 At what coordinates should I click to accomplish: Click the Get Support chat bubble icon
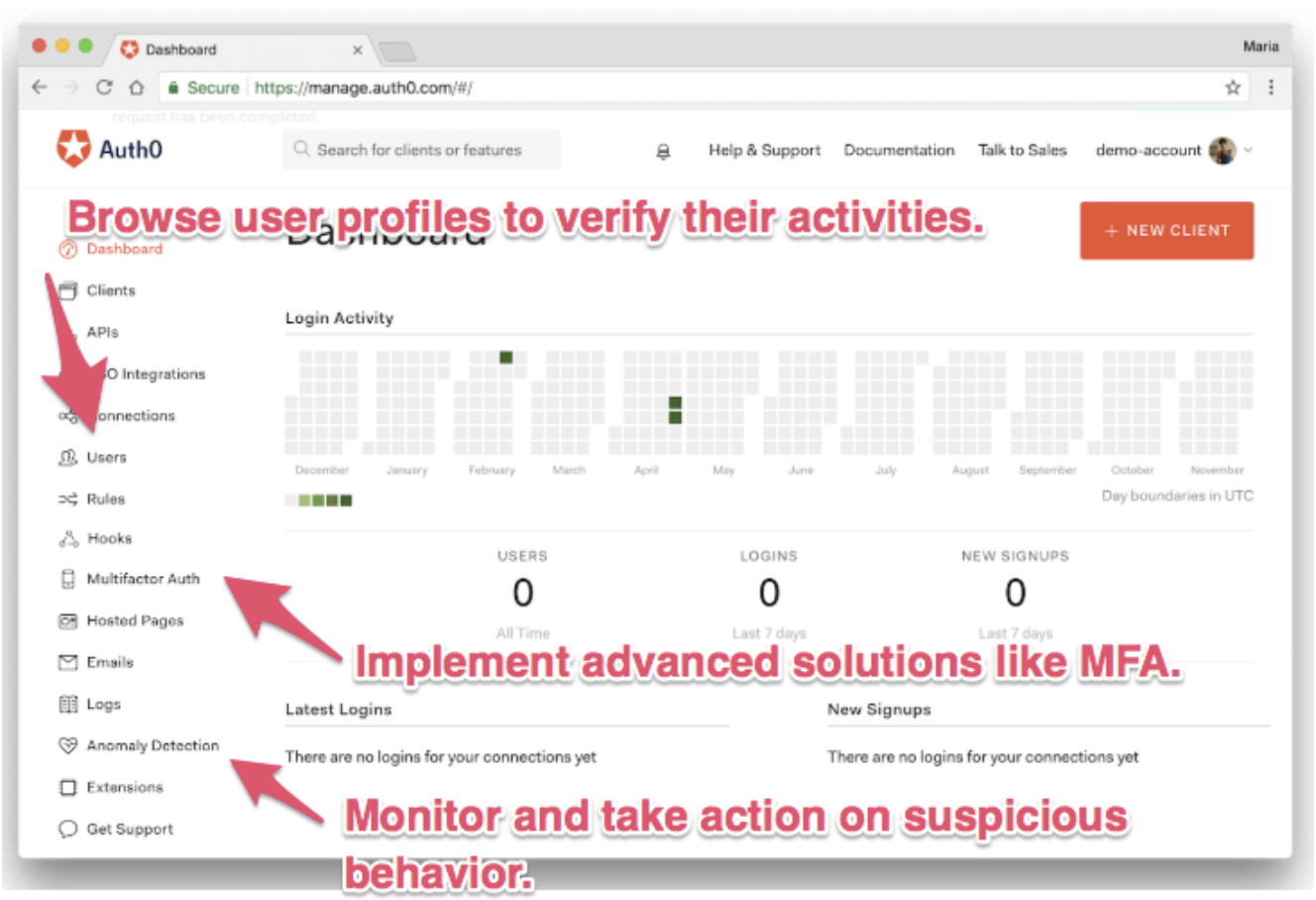[67, 829]
